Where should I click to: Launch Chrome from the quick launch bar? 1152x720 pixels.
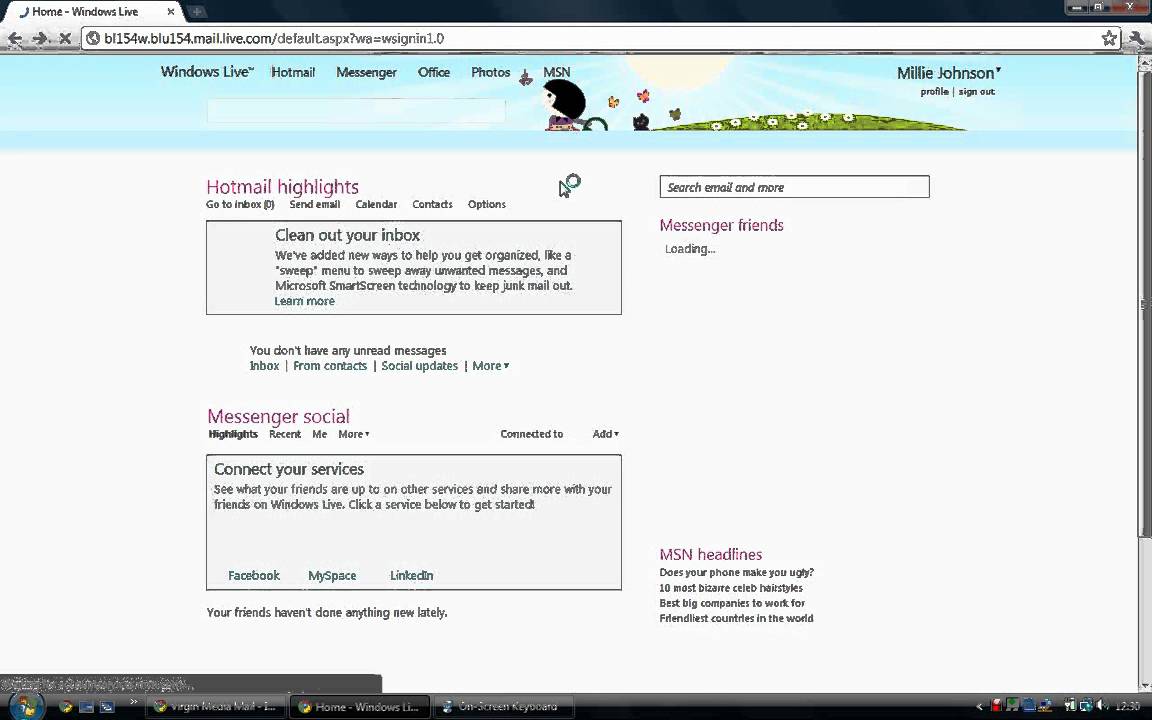tap(65, 707)
